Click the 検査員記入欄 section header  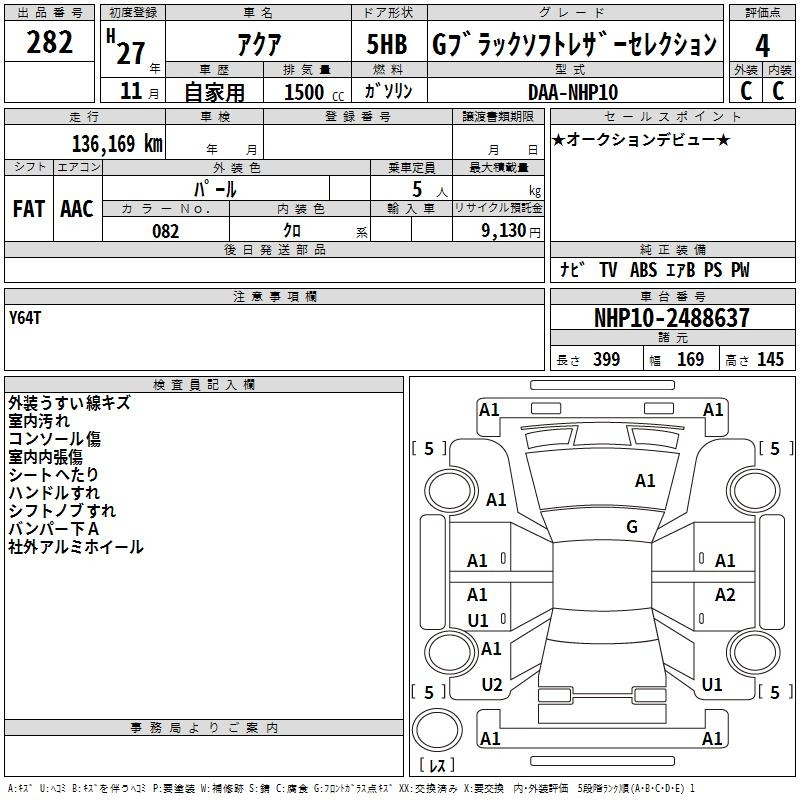click(x=204, y=385)
